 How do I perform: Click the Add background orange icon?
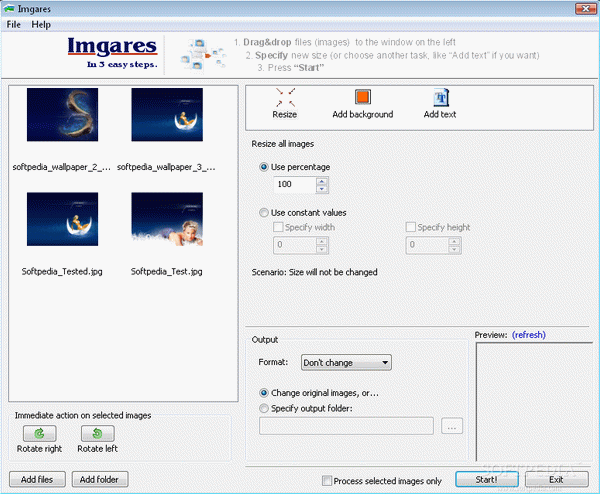[x=362, y=98]
